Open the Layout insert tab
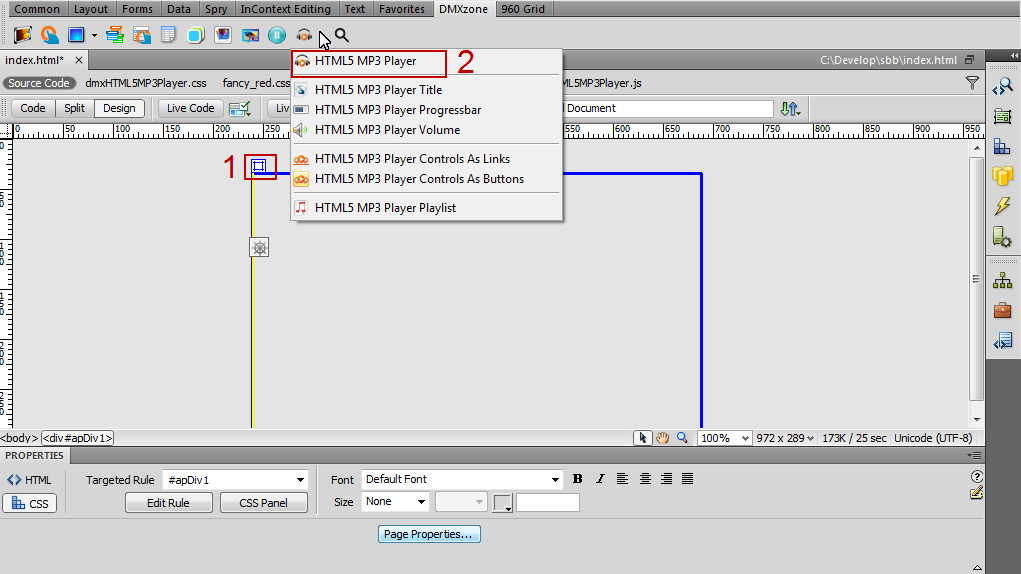Viewport: 1021px width, 574px height. pyautogui.click(x=91, y=9)
